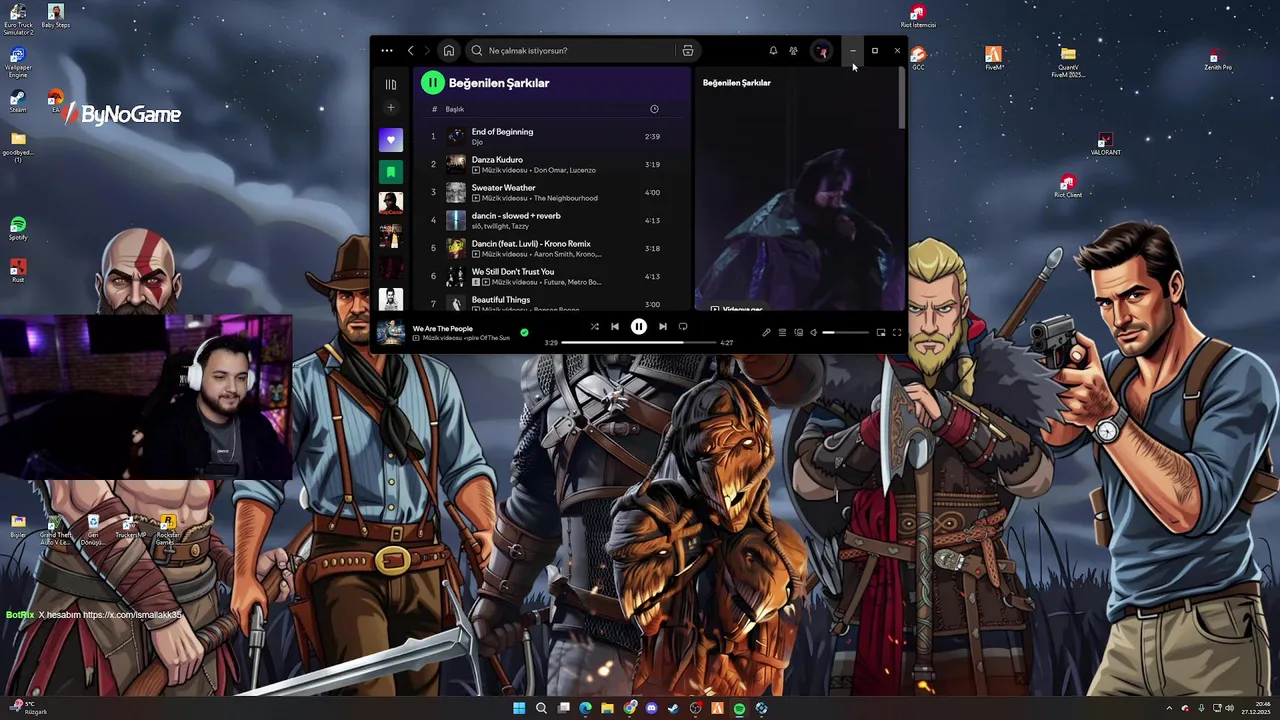The width and height of the screenshot is (1280, 720).
Task: Pause playback in player bar
Action: pyautogui.click(x=638, y=326)
